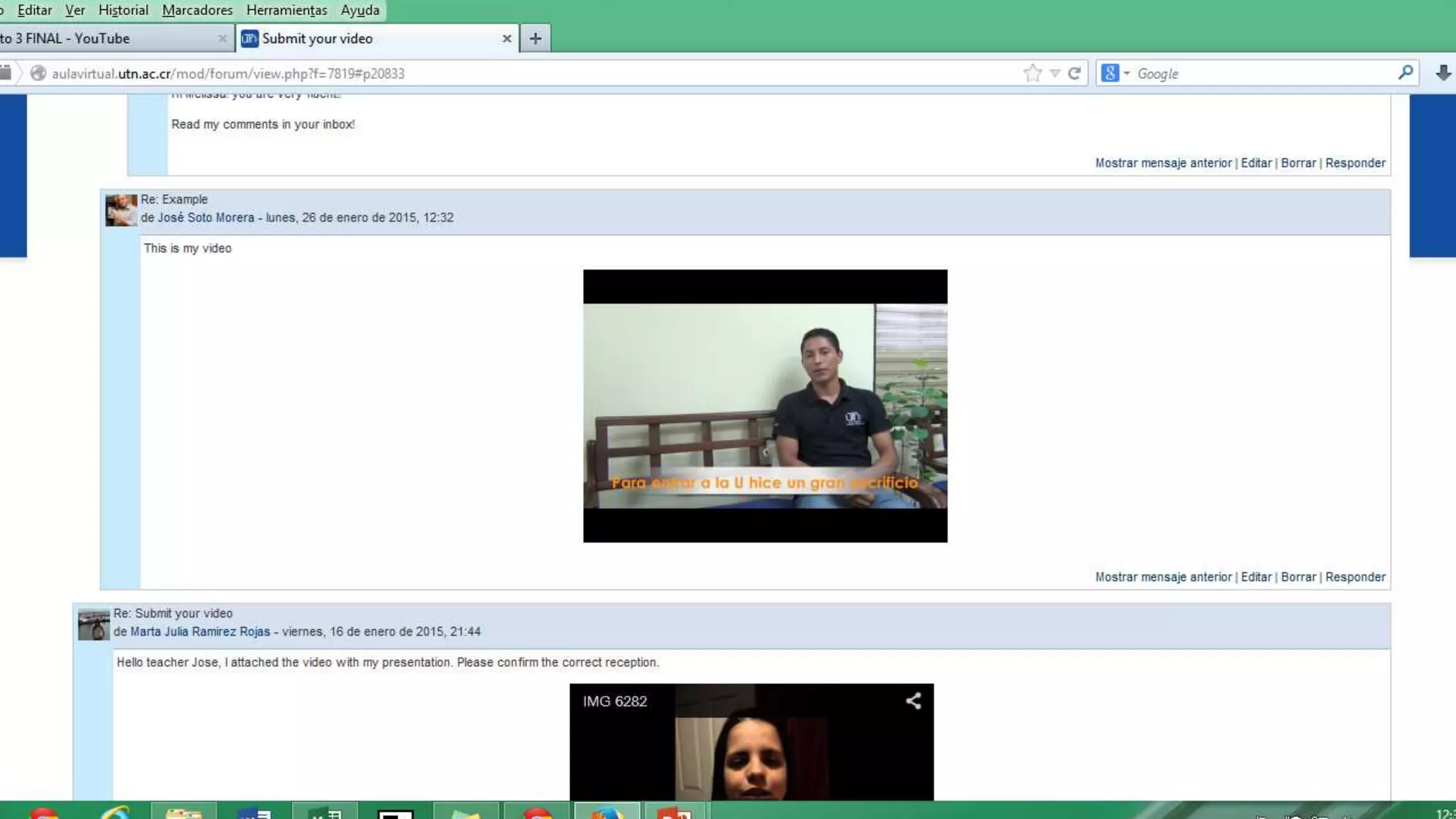Select the 'Submit your video' tab
Image resolution: width=1456 pixels, height=819 pixels.
click(x=377, y=38)
